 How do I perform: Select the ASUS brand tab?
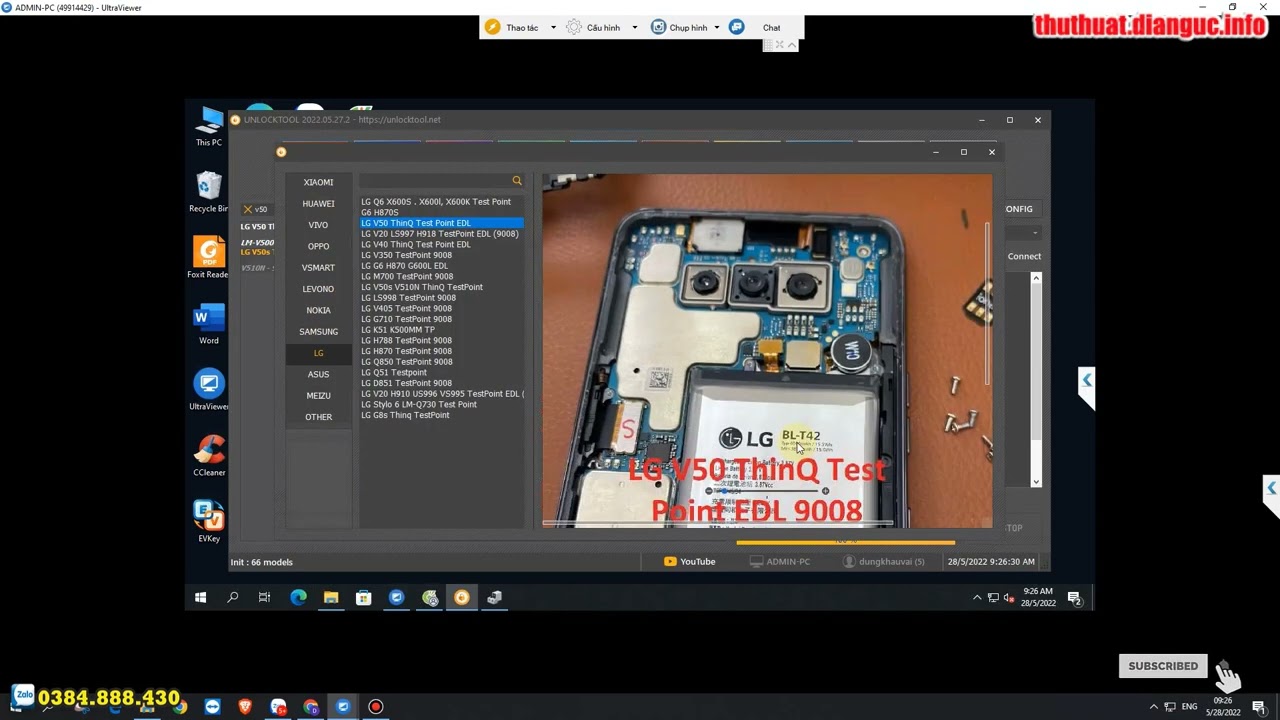point(318,374)
